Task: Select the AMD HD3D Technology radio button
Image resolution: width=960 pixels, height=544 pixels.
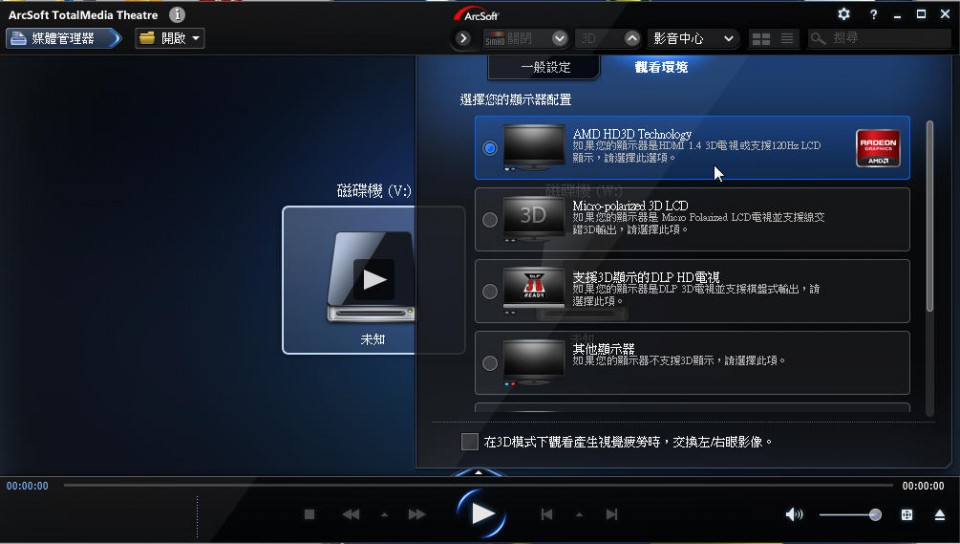Action: pyautogui.click(x=490, y=148)
